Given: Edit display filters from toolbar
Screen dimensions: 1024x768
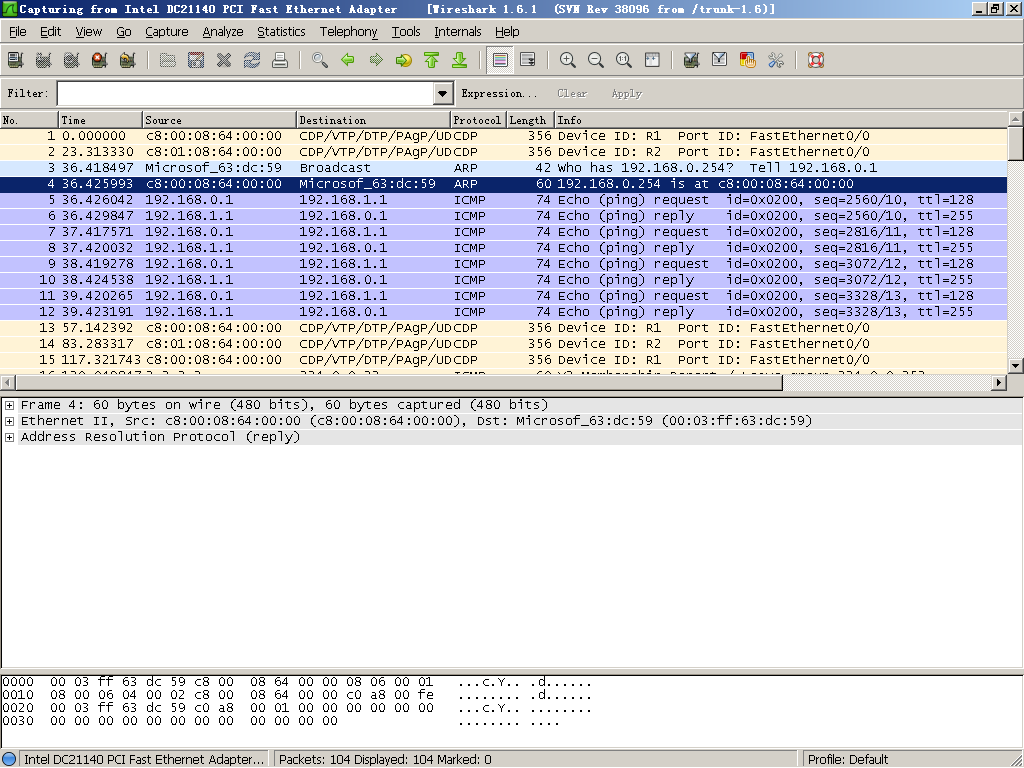Looking at the screenshot, I should point(720,60).
